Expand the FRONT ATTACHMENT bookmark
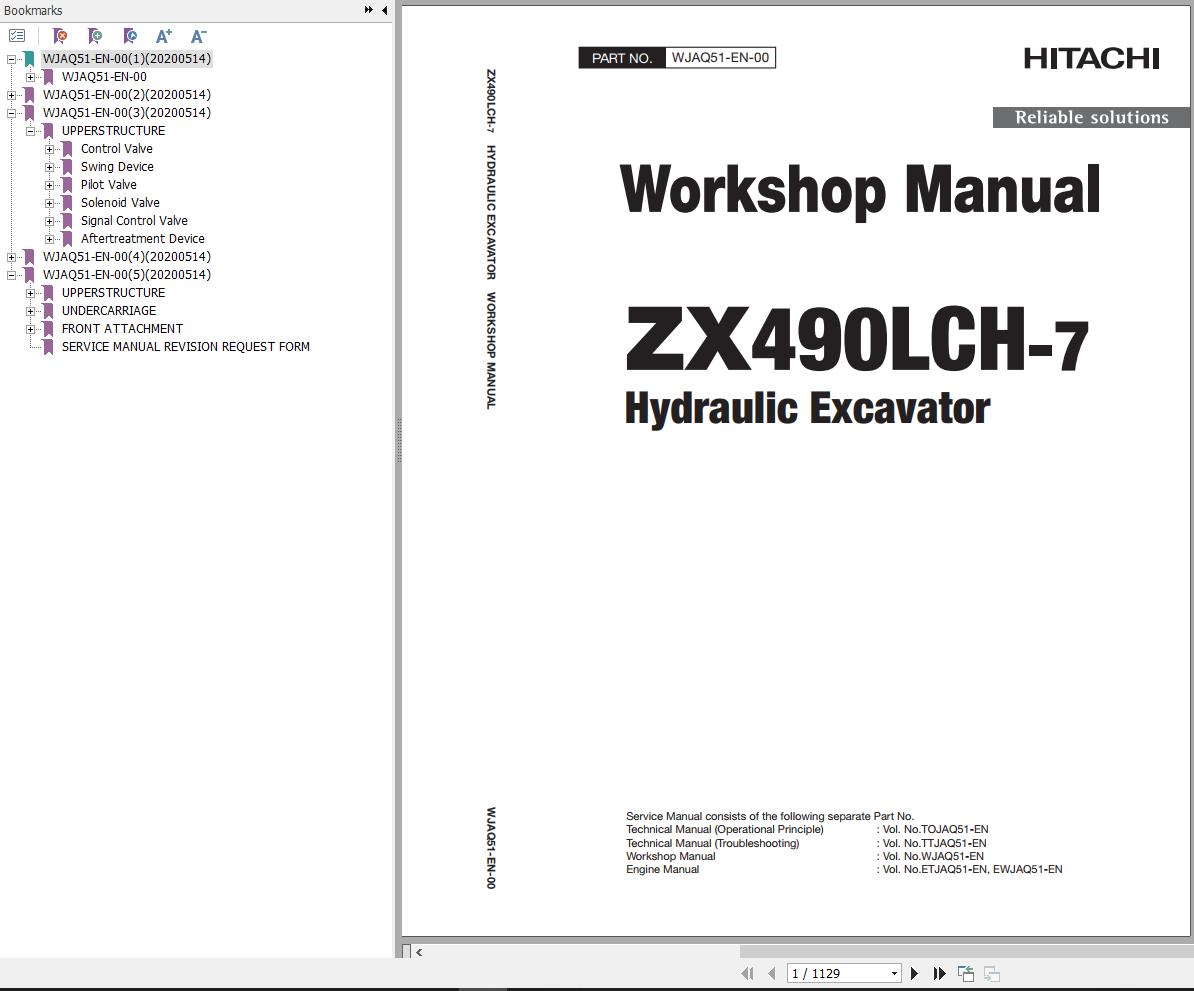 coord(30,329)
